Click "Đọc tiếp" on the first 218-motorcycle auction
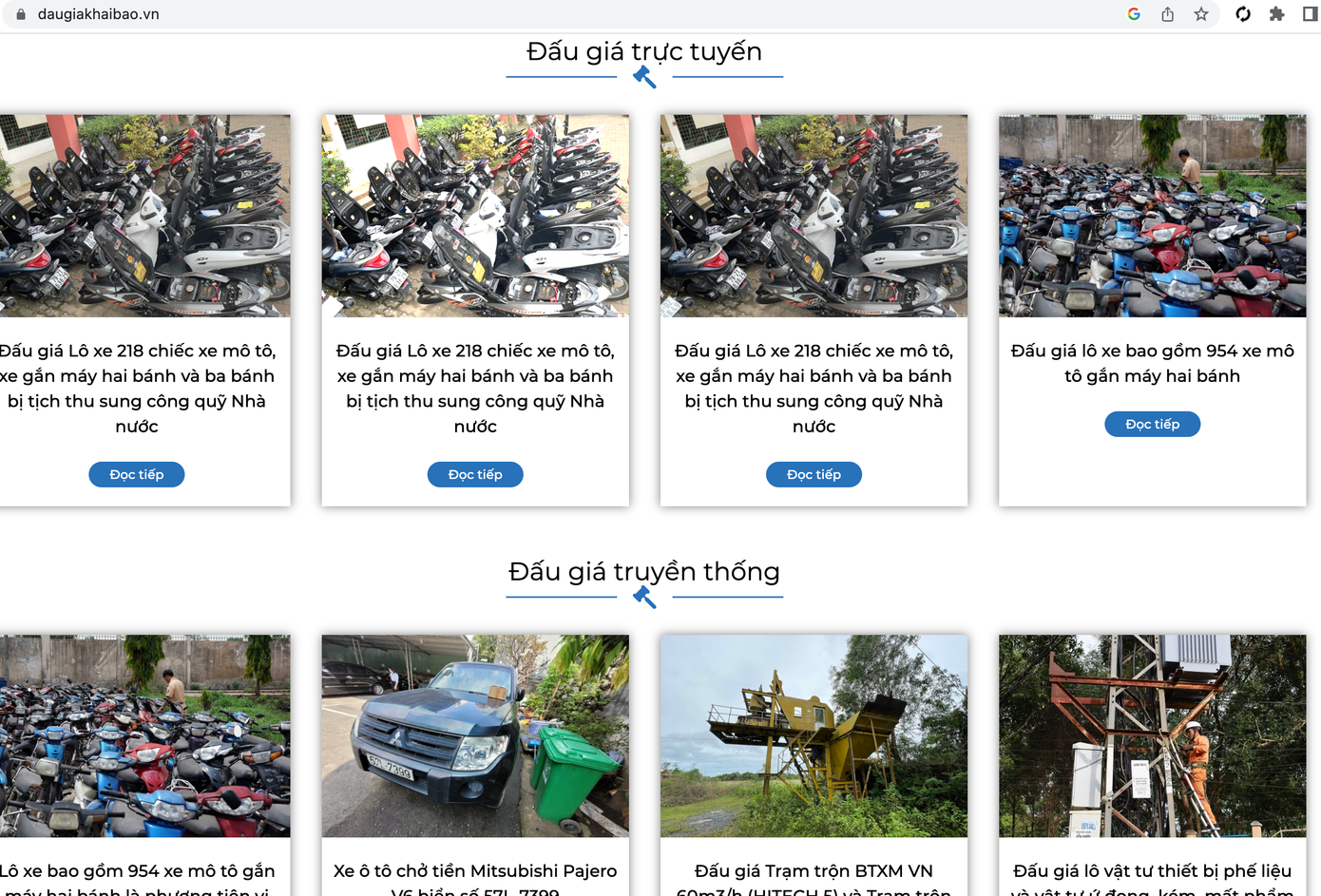 pos(136,473)
